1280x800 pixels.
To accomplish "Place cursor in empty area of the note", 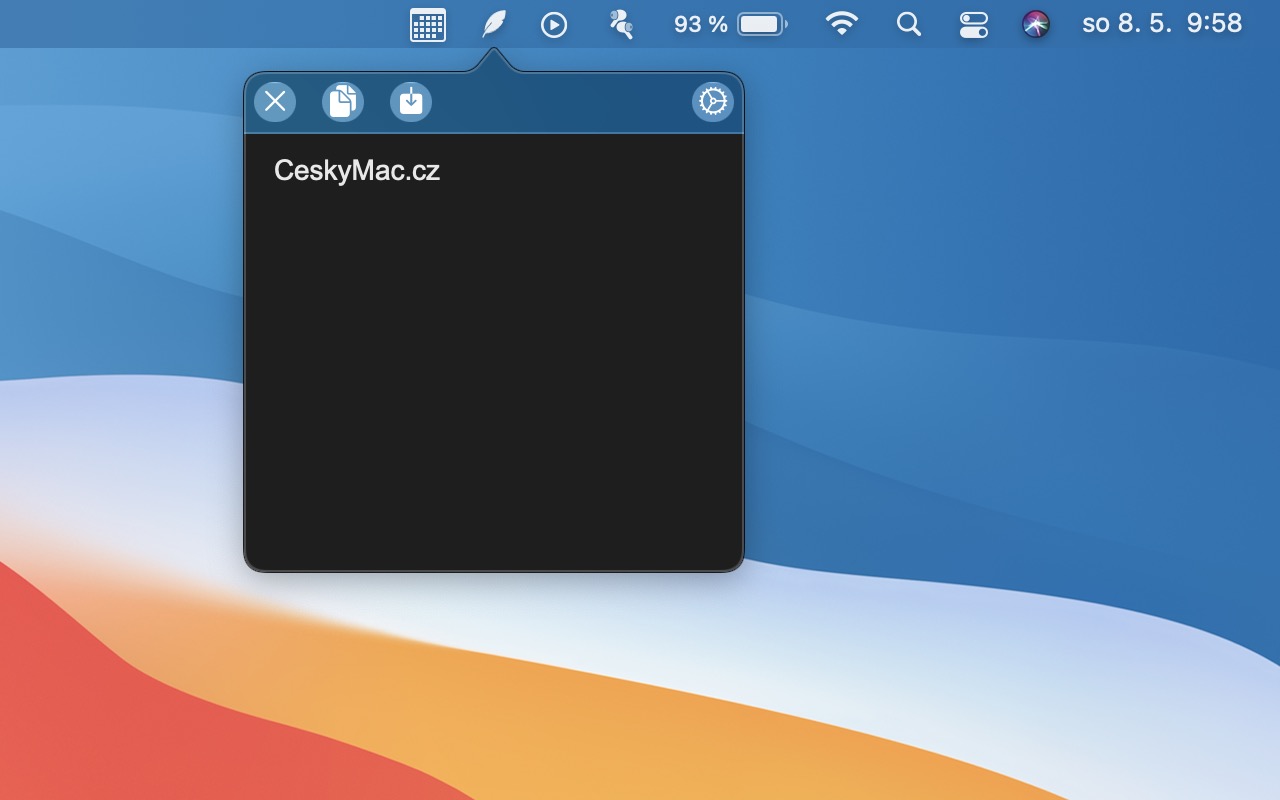I will point(494,380).
